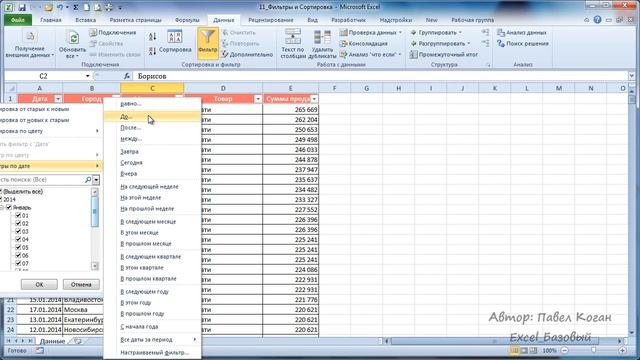Select date filter После...
The height and width of the screenshot is (360, 640).
152,128
